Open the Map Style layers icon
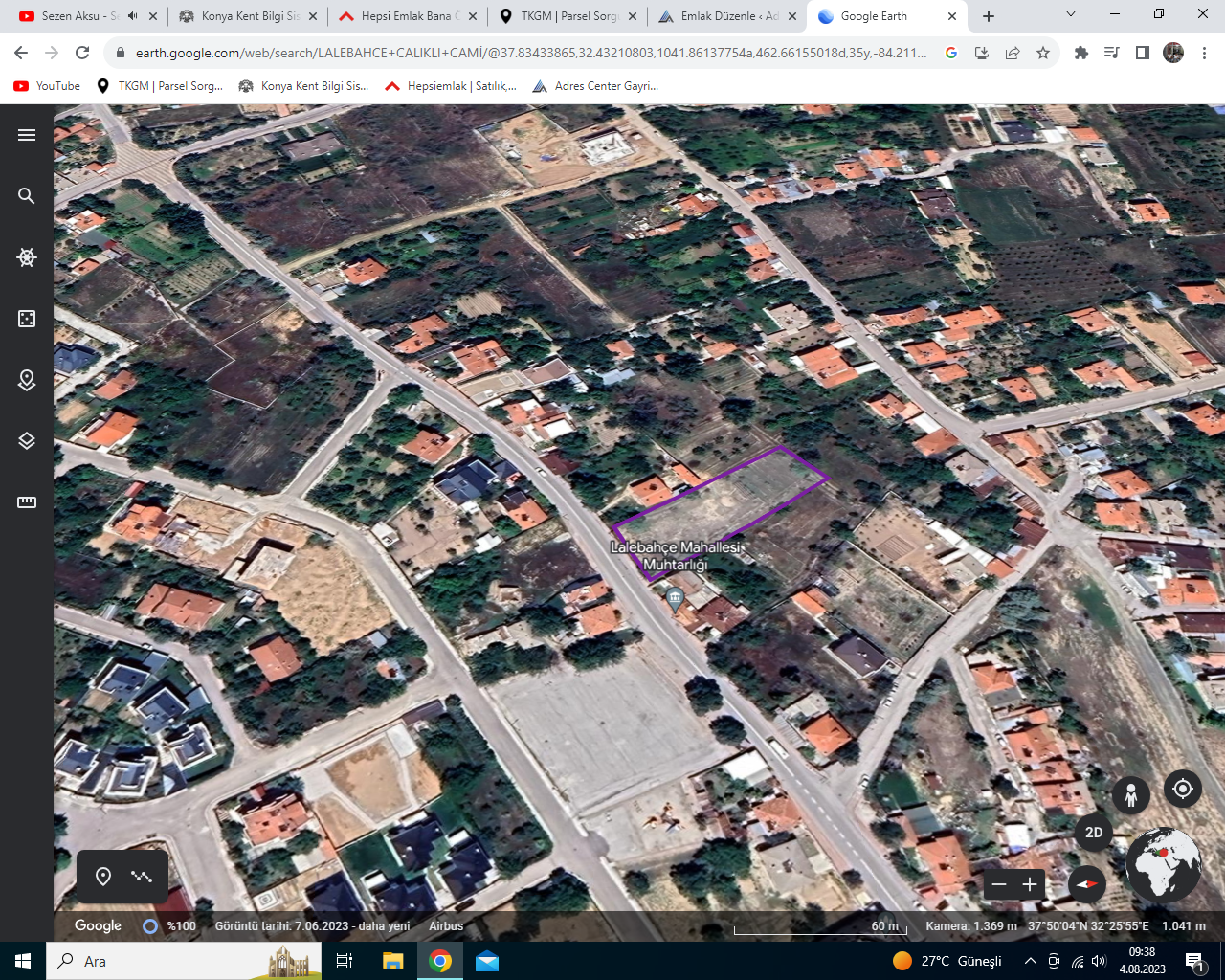 tap(27, 441)
